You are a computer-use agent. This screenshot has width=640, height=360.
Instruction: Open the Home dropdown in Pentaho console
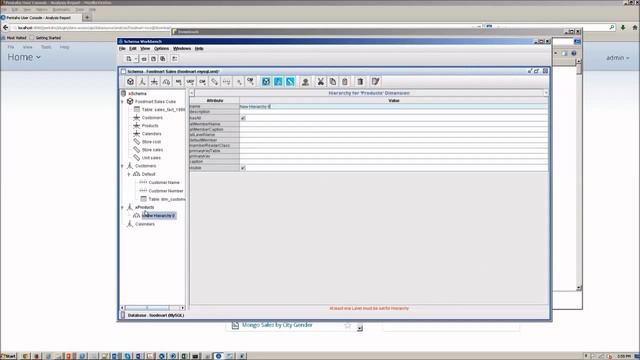24,57
